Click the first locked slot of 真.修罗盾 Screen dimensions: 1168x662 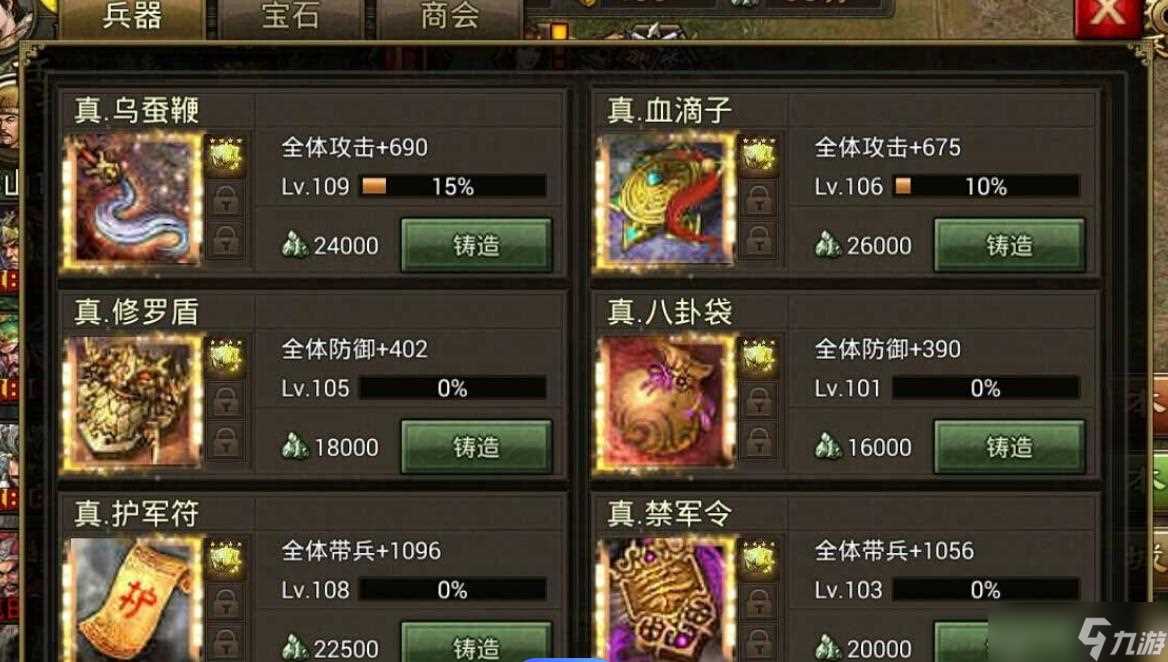(226, 401)
